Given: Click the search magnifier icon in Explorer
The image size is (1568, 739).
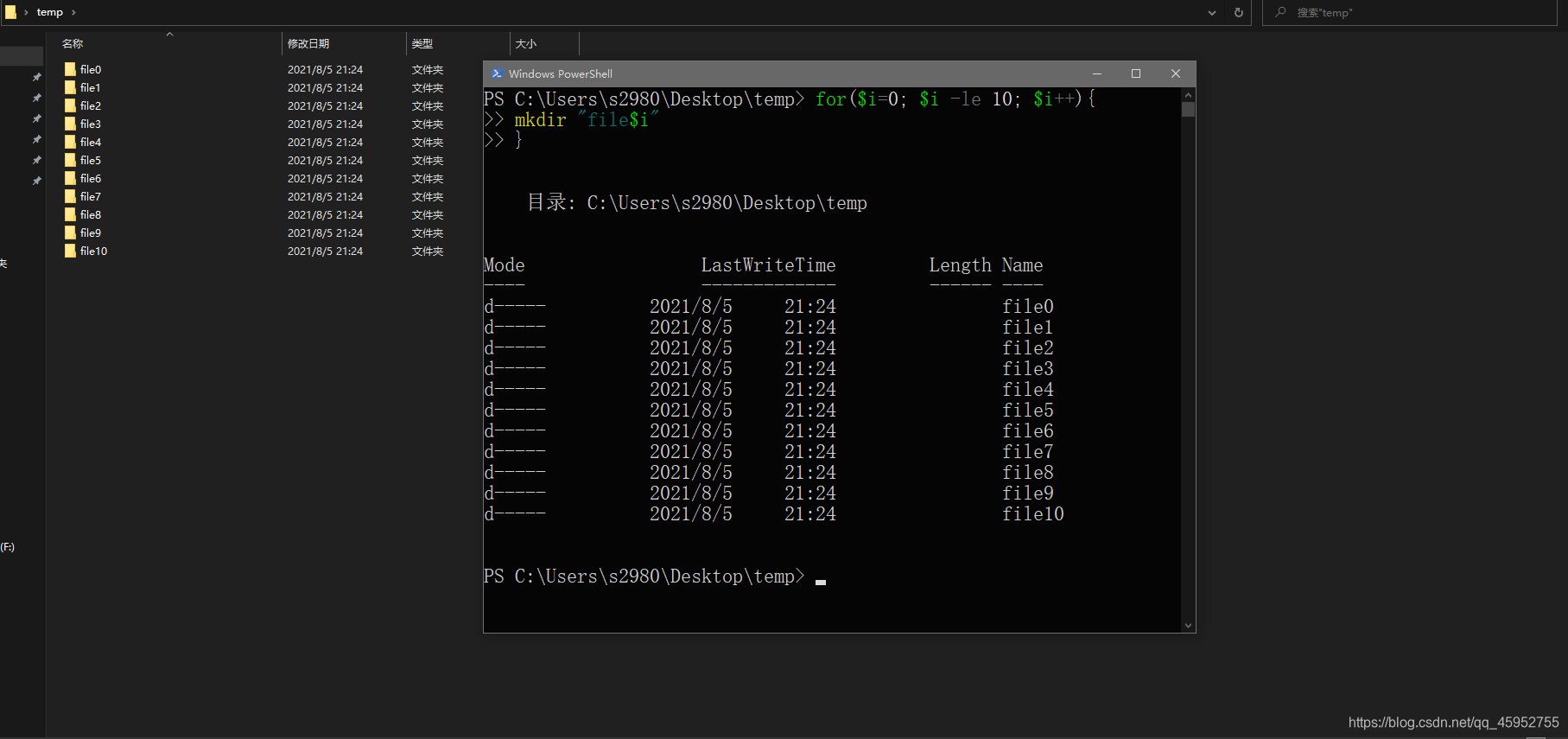Looking at the screenshot, I should pos(1280,12).
